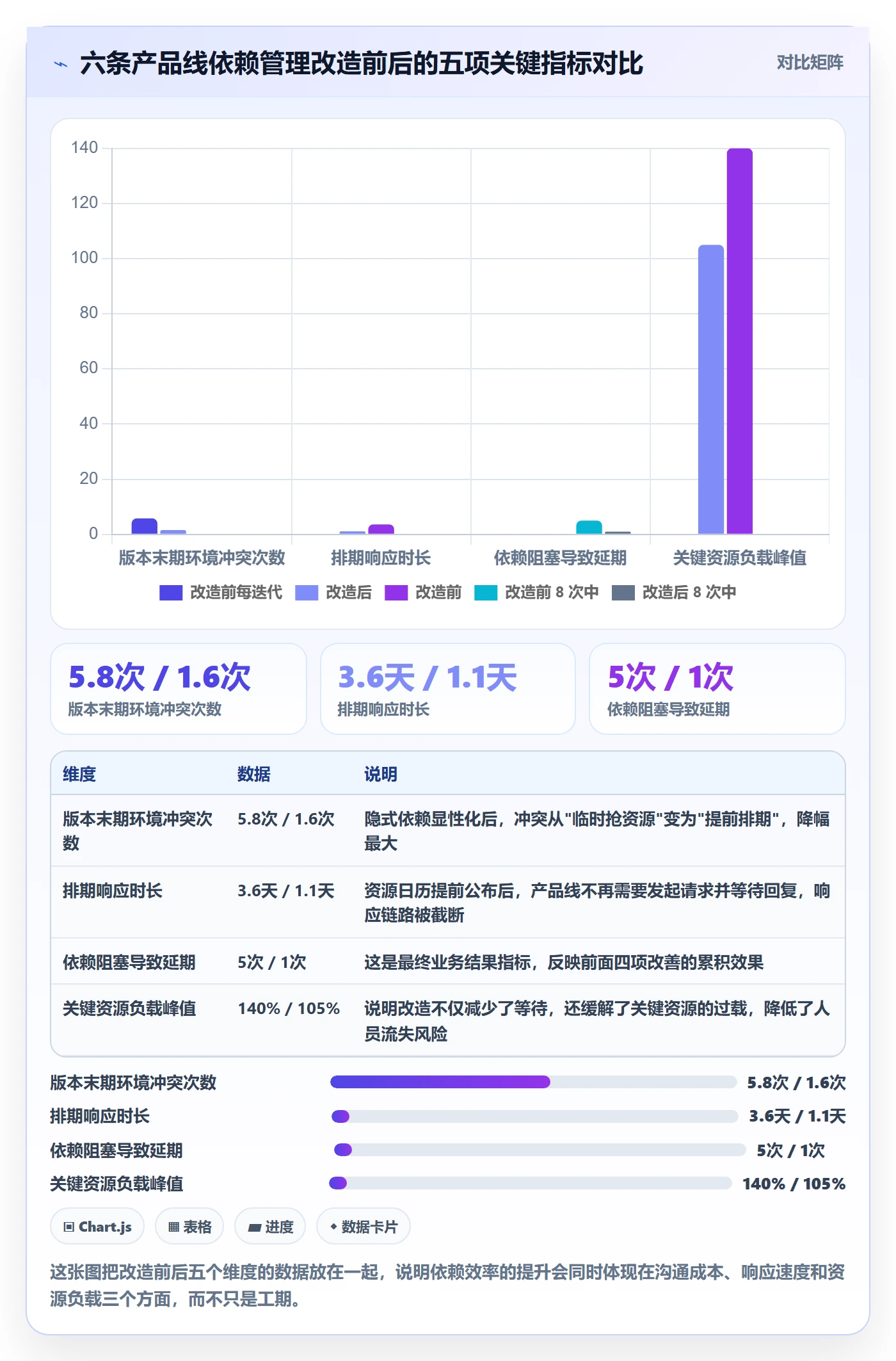The height and width of the screenshot is (1361, 896).
Task: Click the x-axis label 版本末期环境冲突次数
Action: tap(202, 558)
